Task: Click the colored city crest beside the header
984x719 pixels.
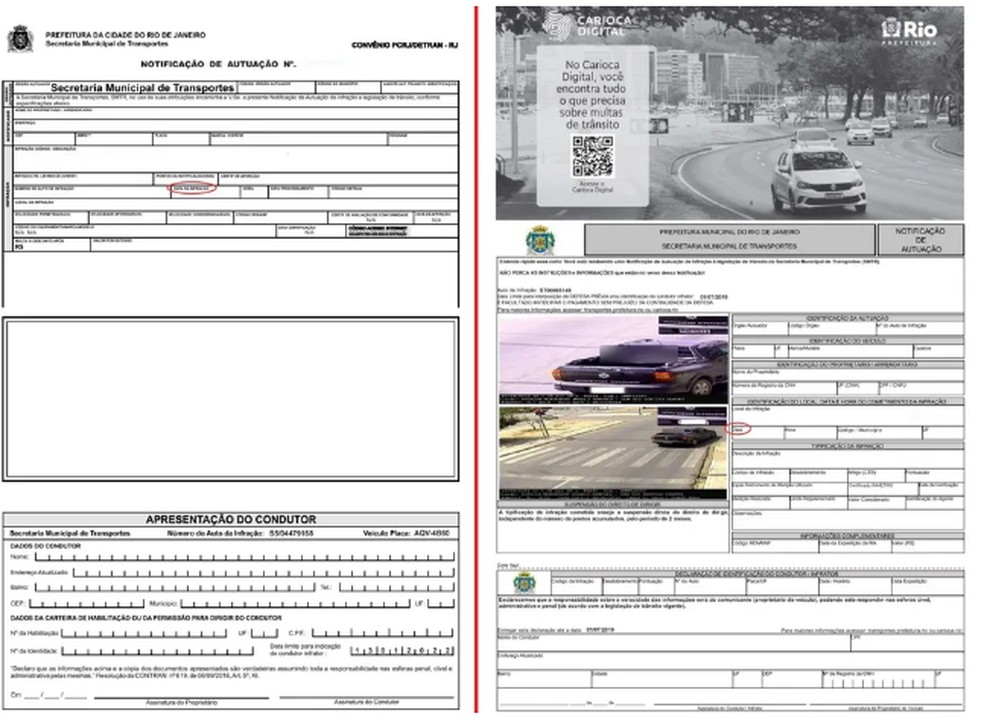Action: tap(538, 240)
